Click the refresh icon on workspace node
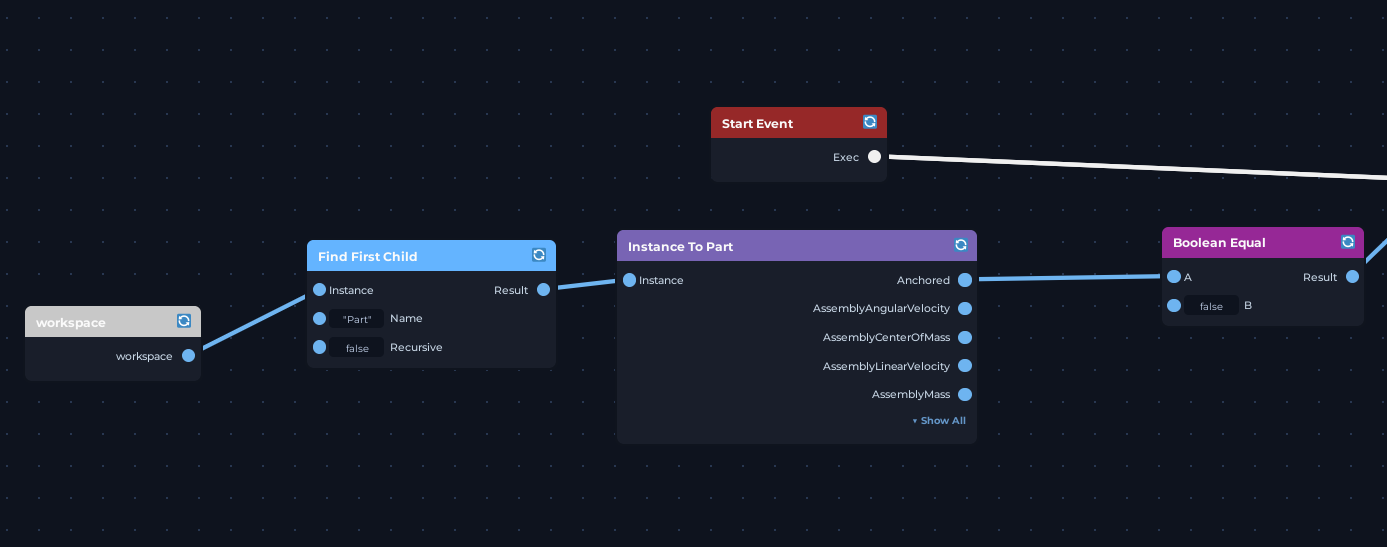Screen dimensions: 1387x547 point(184,321)
